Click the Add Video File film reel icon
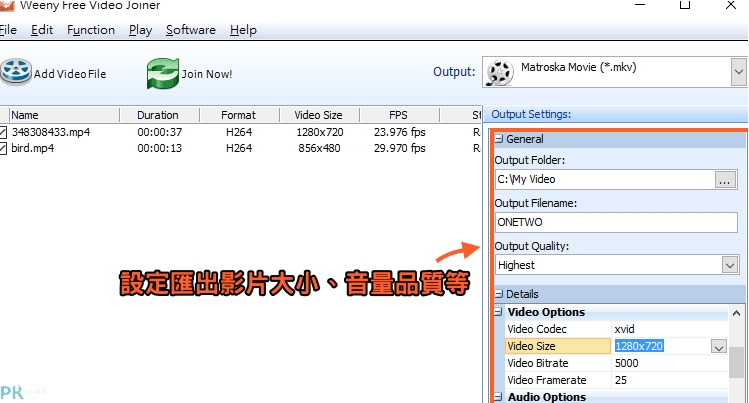749x403 pixels. (x=16, y=72)
